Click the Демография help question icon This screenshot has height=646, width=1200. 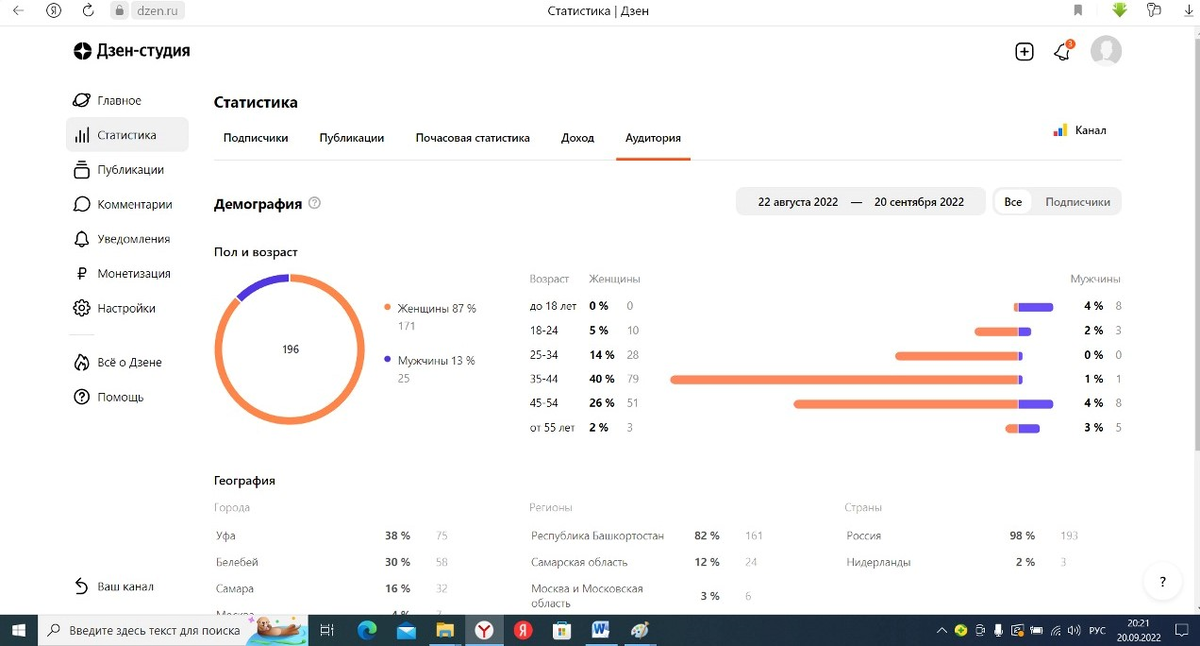(315, 203)
